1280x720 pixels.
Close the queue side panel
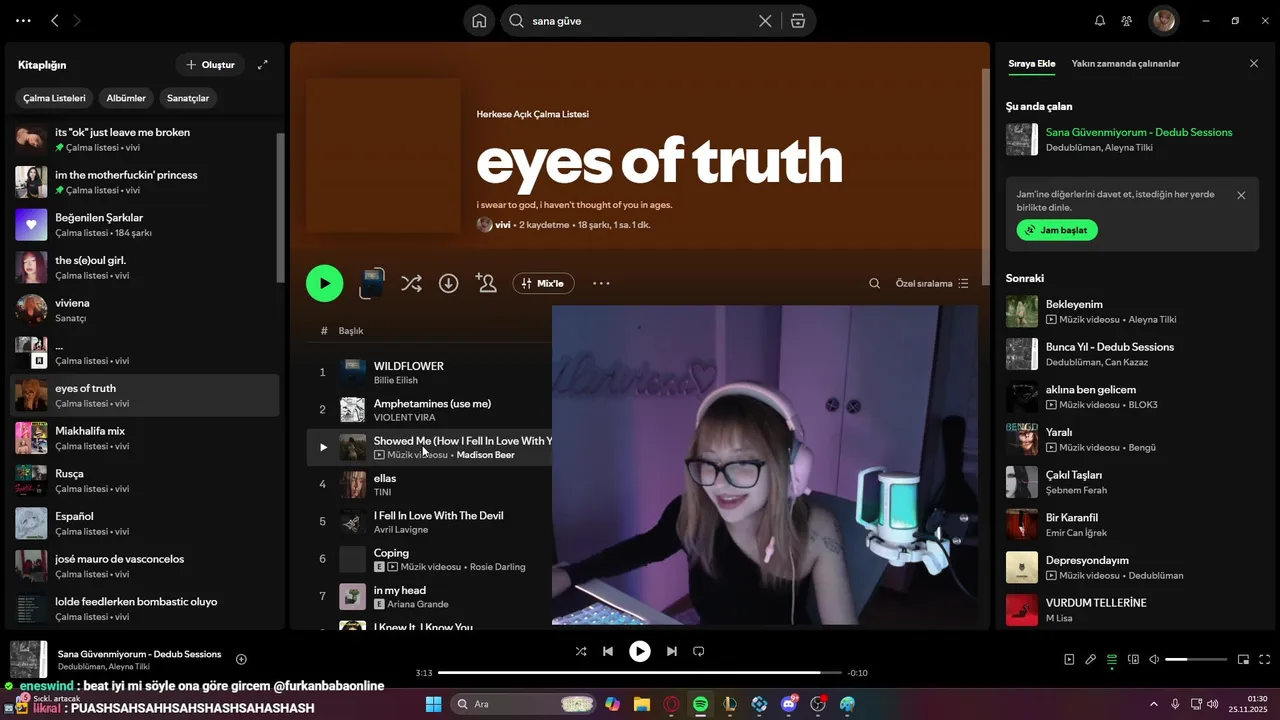tap(1254, 63)
